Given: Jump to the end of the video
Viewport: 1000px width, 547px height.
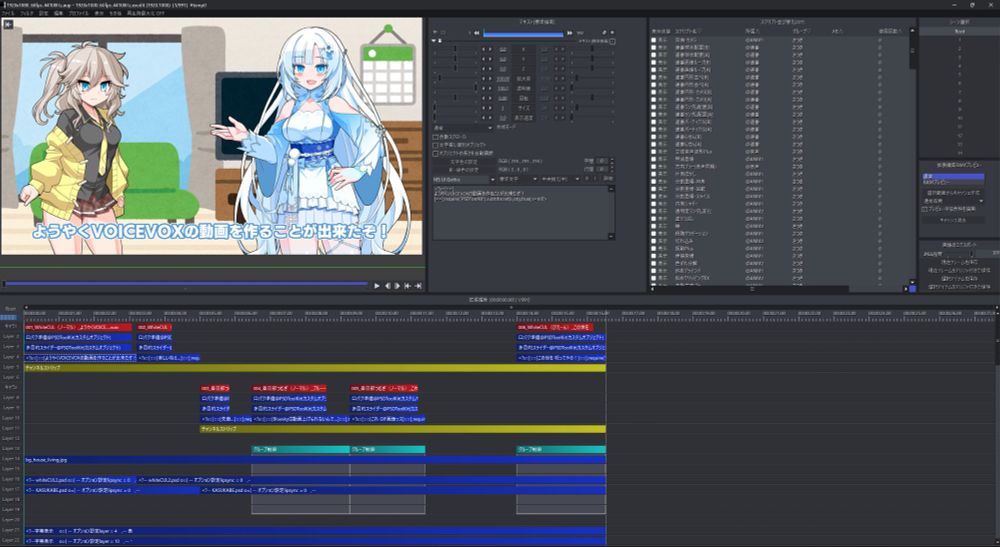Looking at the screenshot, I should (418, 286).
